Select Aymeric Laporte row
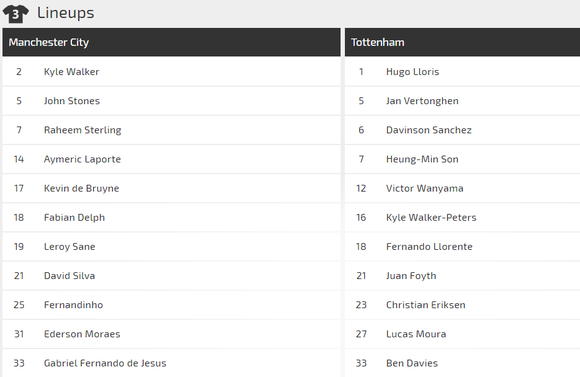580x377 pixels. 171,159
